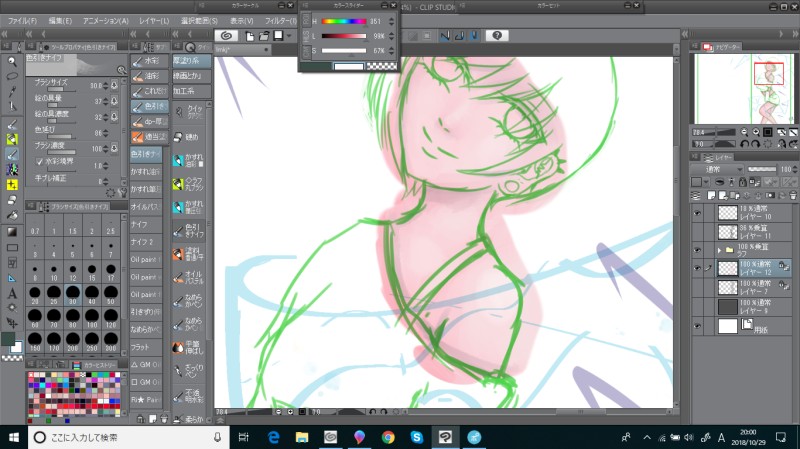Open a file using the toolbar folder icon
Screen dimensions: 800x449
point(264,36)
